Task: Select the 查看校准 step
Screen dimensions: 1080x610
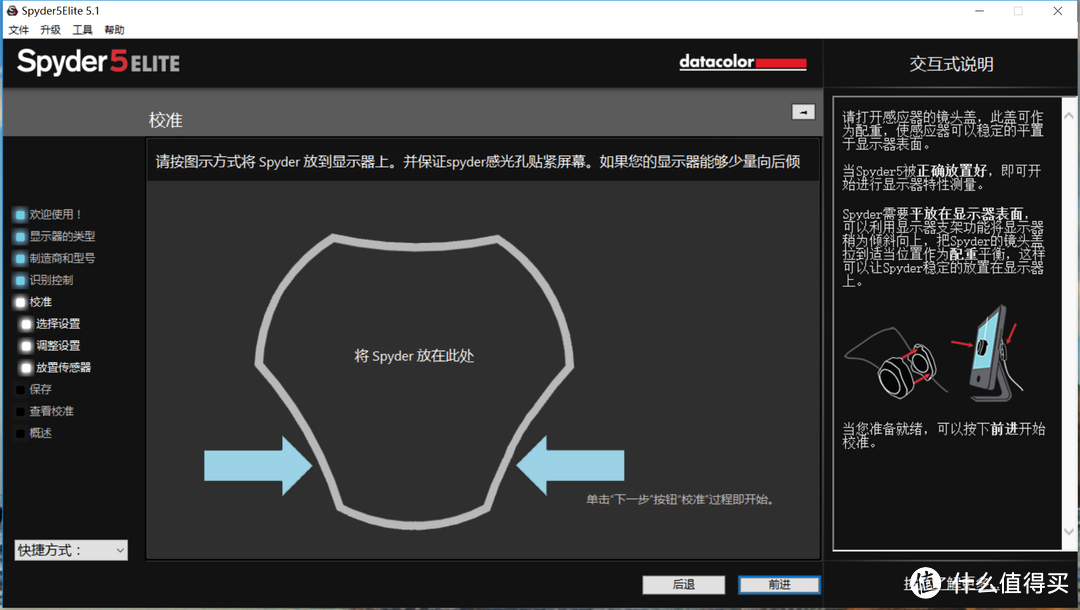Action: 44,412
